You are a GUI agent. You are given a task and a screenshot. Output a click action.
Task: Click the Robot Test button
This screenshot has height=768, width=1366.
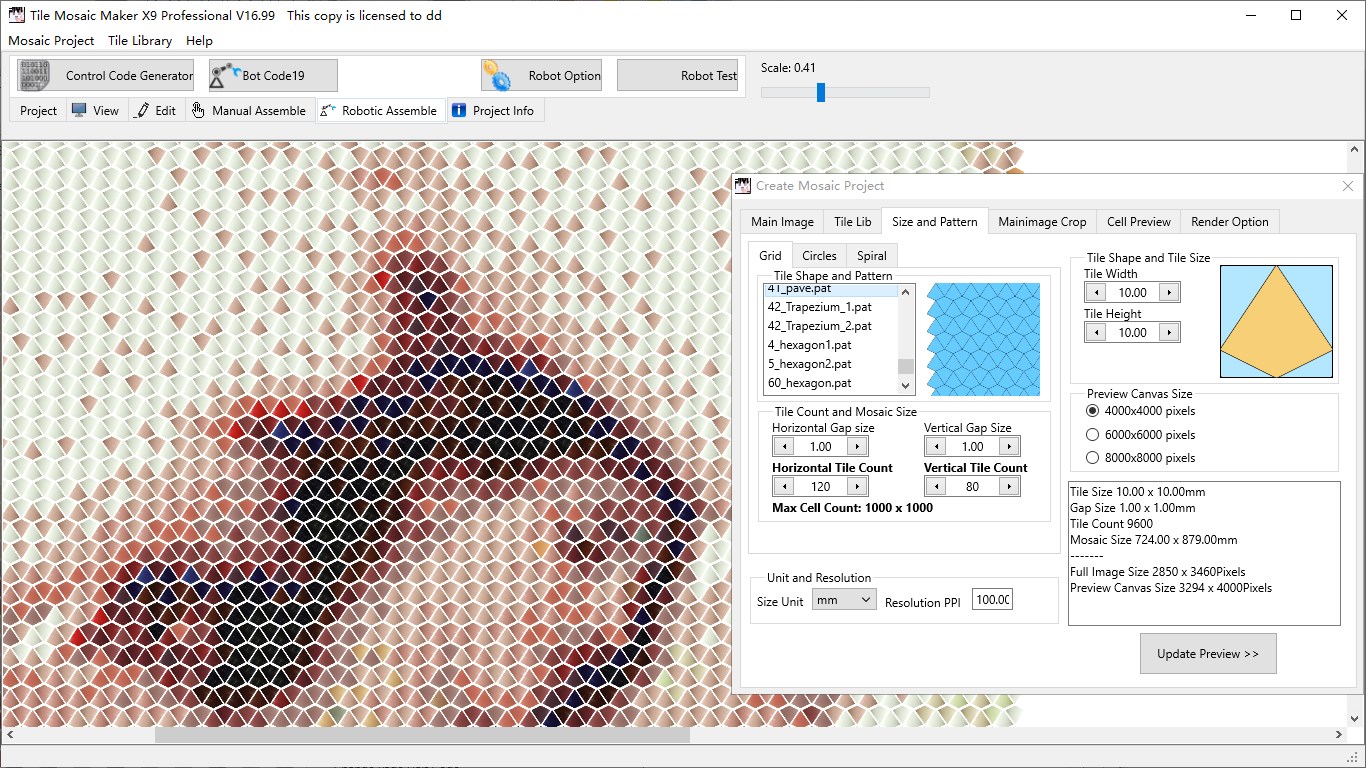(x=677, y=75)
